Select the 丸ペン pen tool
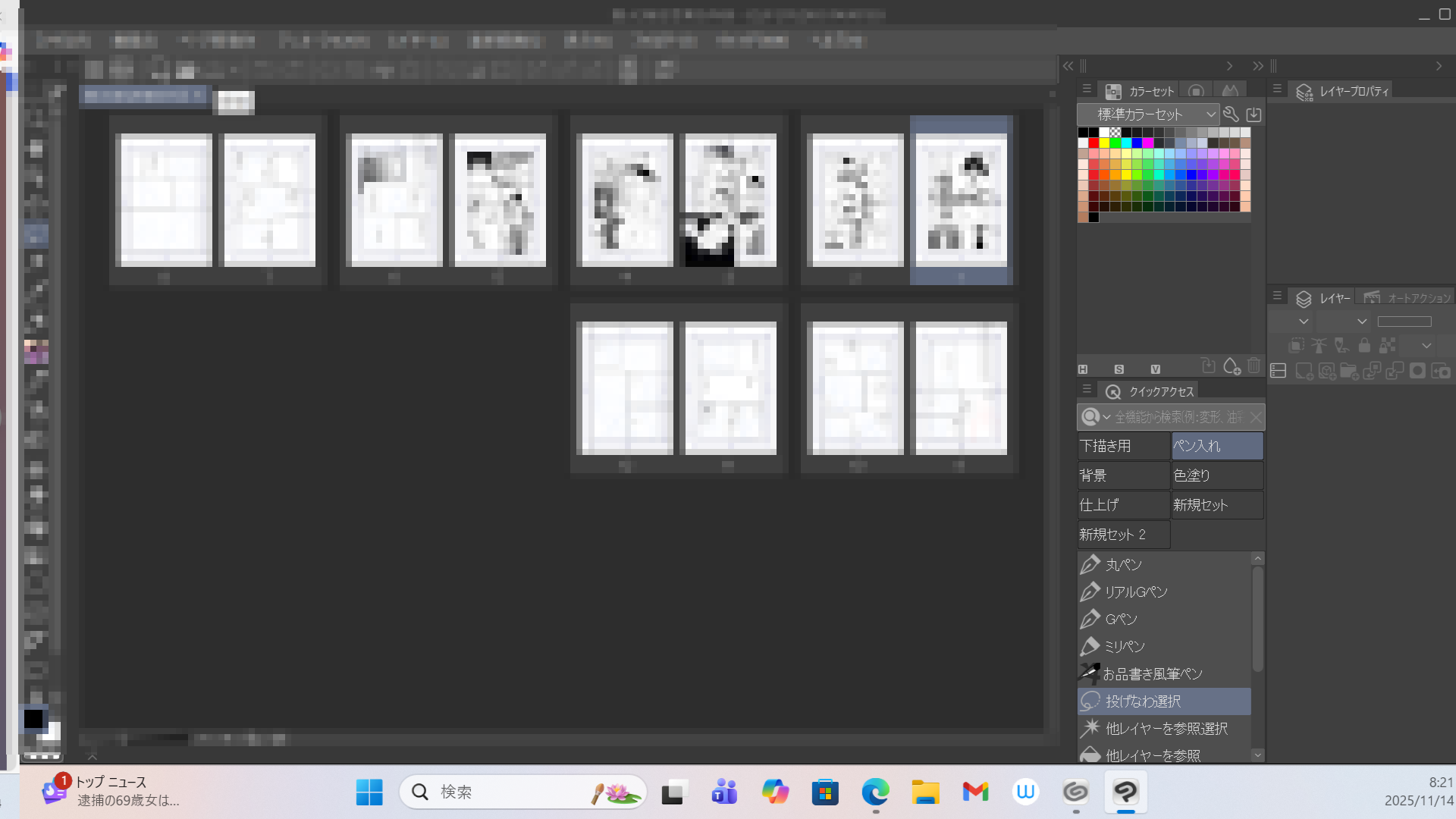This screenshot has width=1456, height=819. click(x=1123, y=565)
